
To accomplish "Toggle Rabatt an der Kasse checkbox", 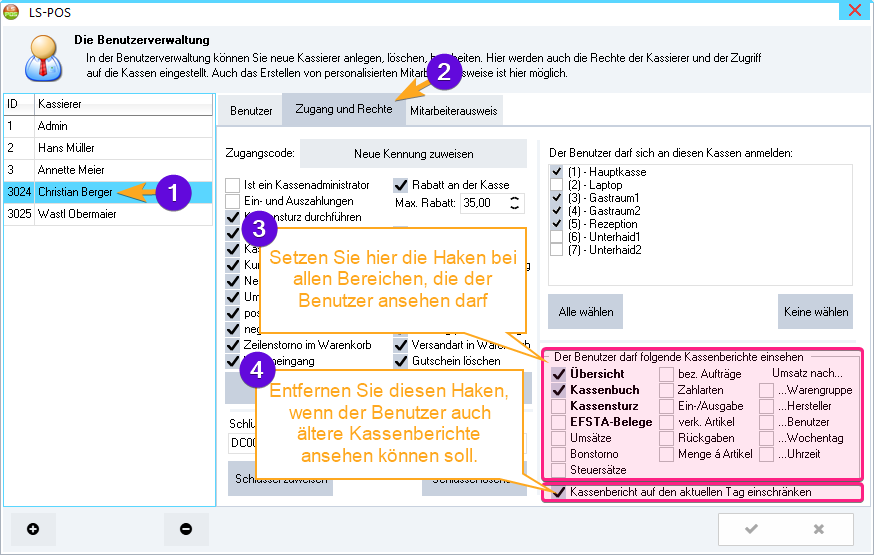I will (400, 185).
